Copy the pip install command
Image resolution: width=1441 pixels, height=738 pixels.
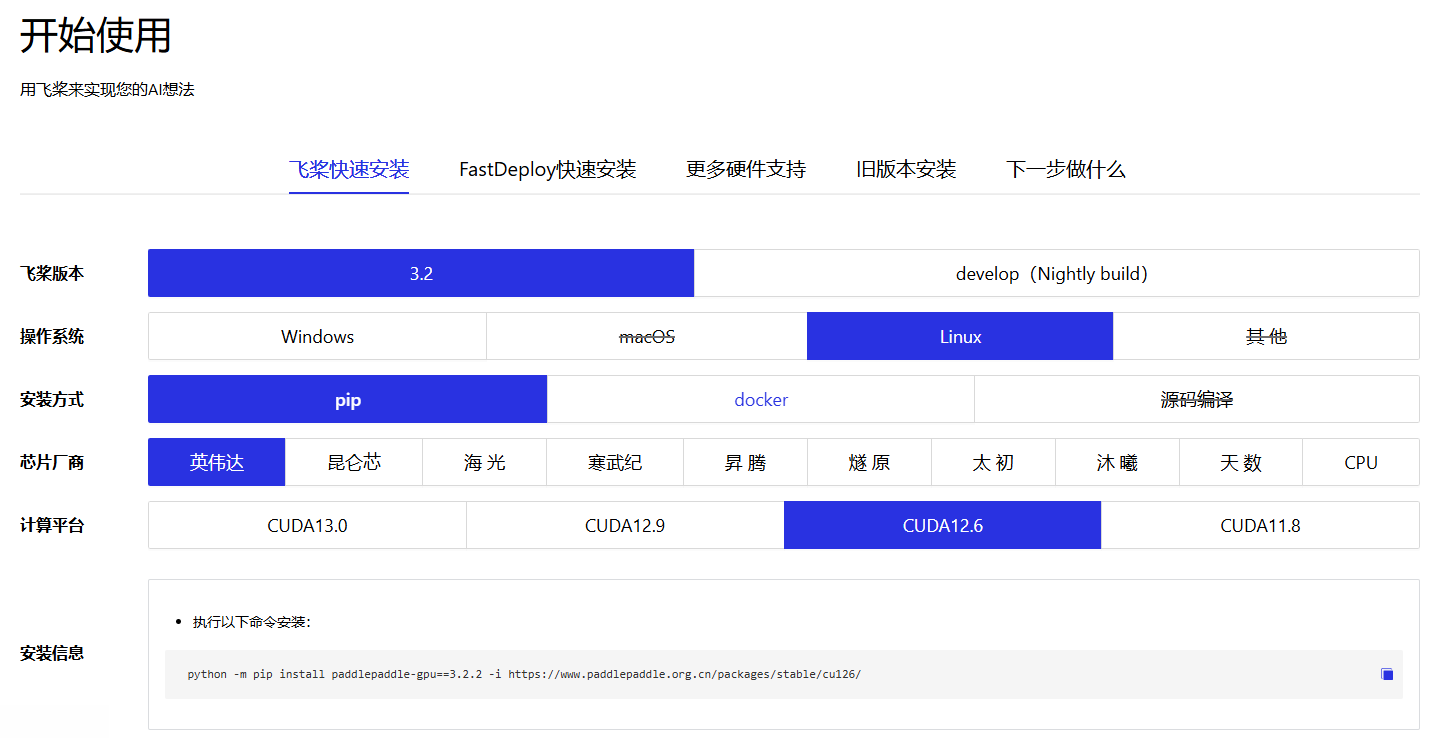pos(1387,674)
